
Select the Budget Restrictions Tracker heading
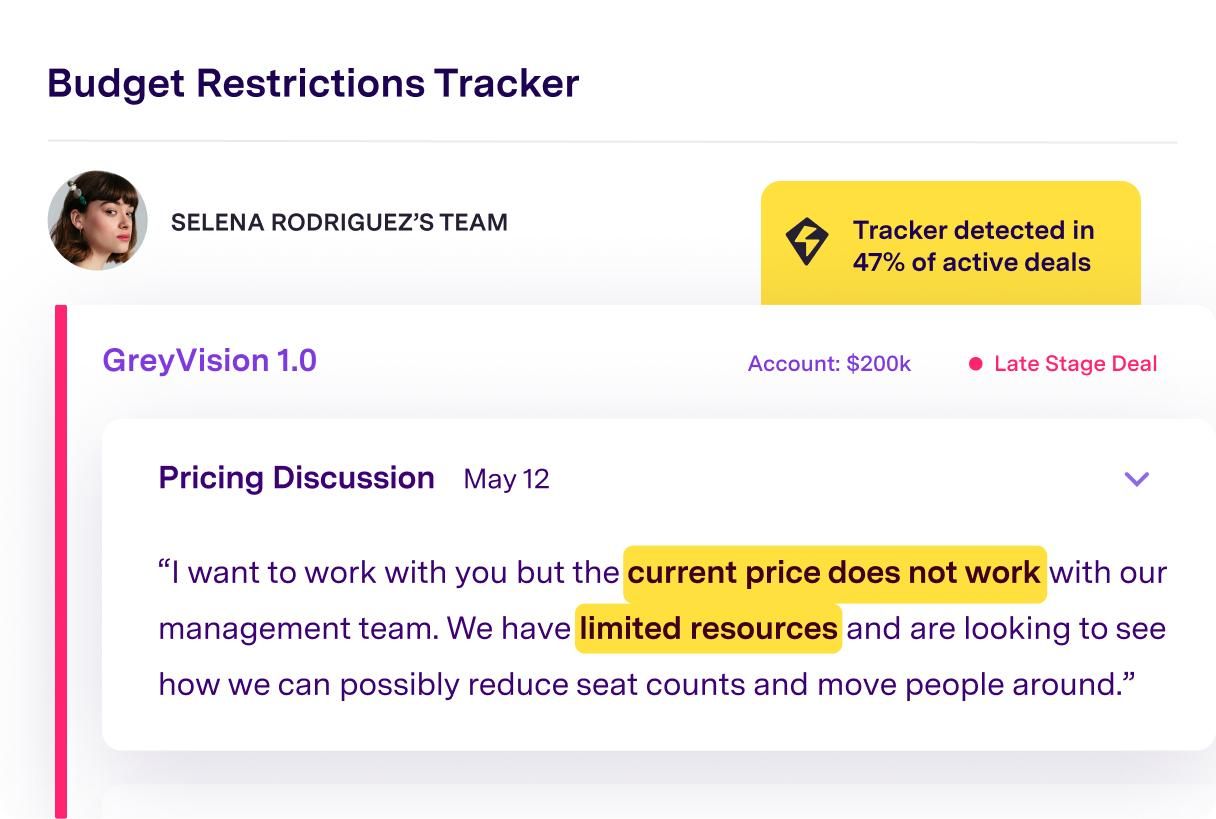point(313,84)
